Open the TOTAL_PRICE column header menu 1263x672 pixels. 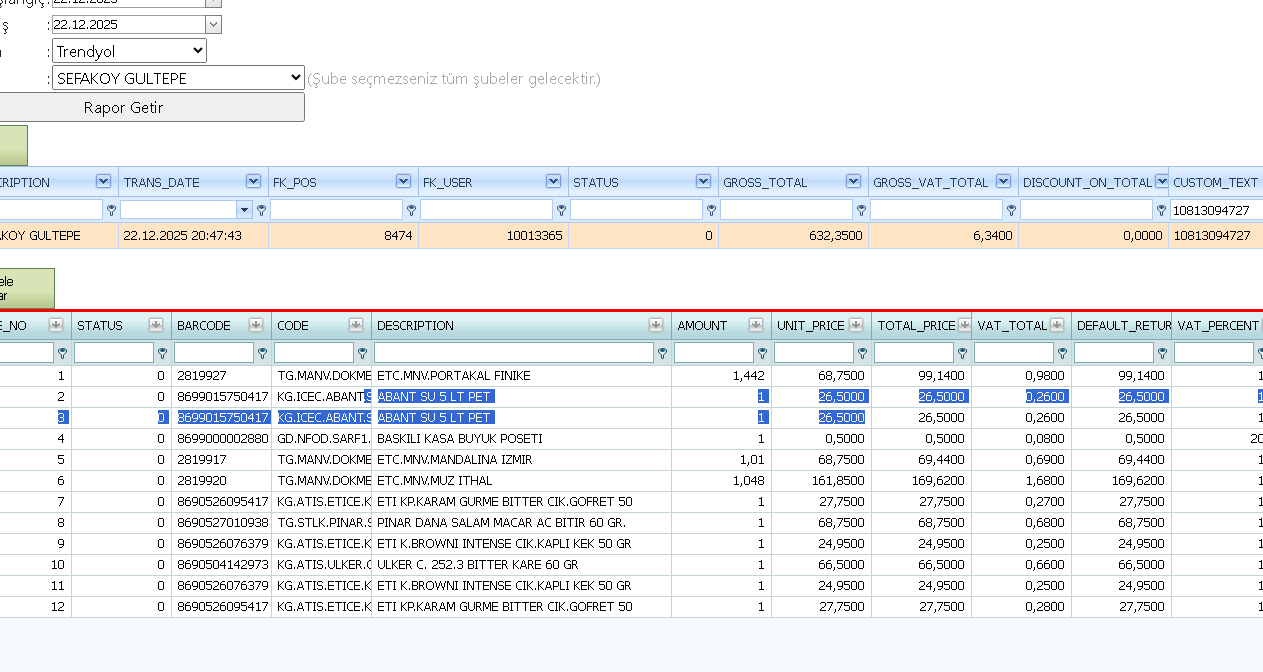pyautogui.click(x=964, y=325)
